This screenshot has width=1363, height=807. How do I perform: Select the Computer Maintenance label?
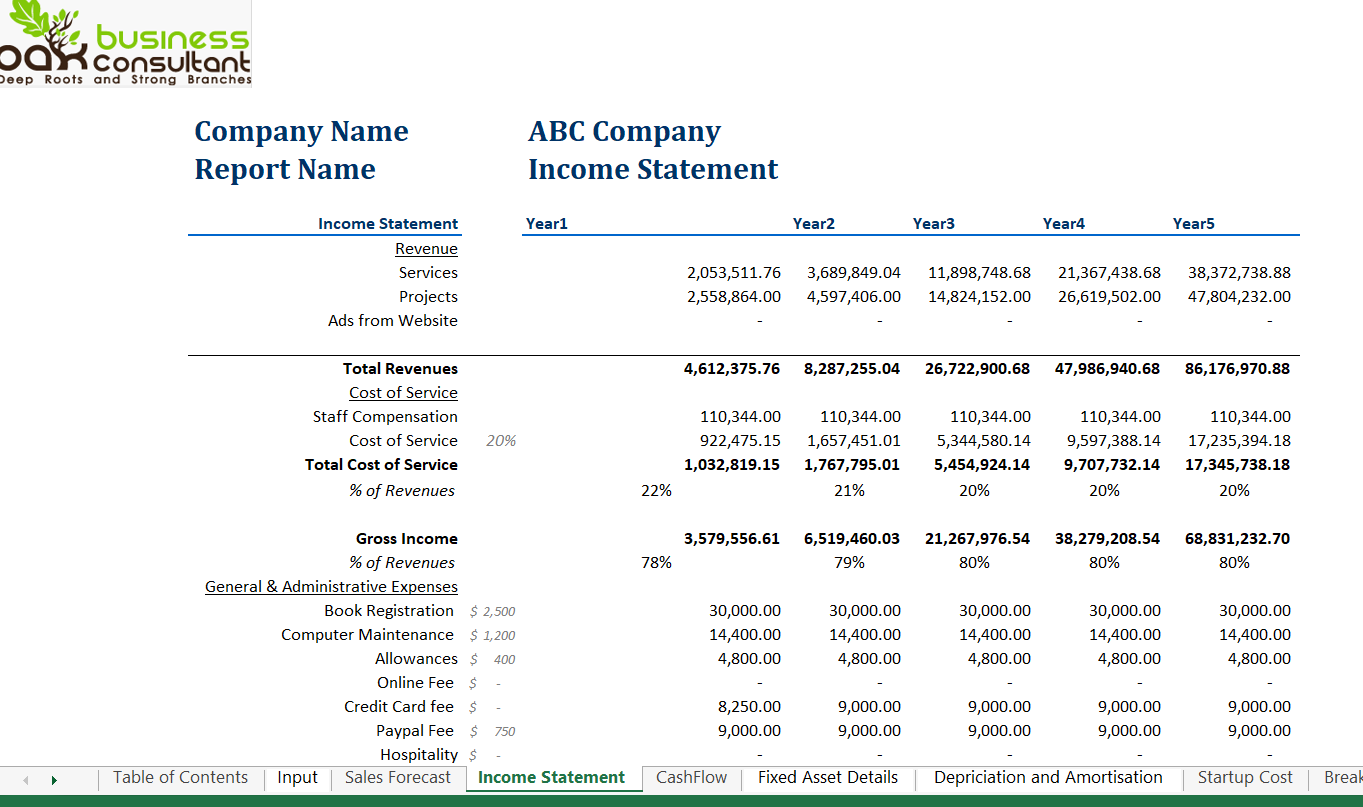[367, 635]
